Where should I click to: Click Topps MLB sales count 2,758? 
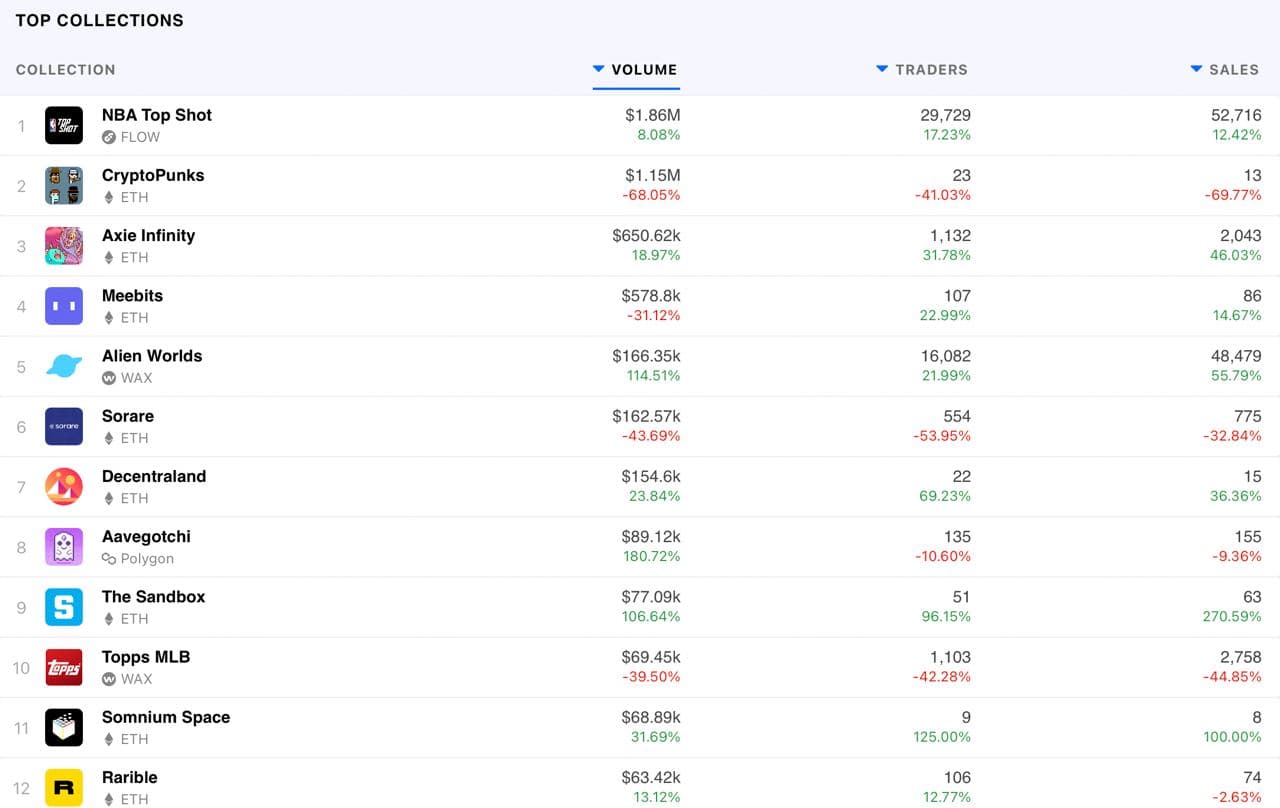pos(1240,657)
